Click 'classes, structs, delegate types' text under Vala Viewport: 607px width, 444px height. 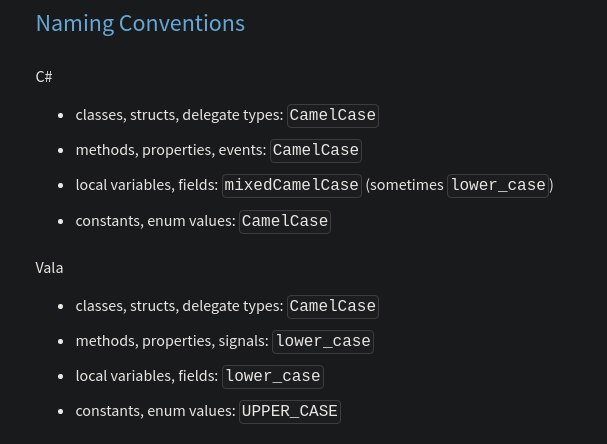(x=180, y=306)
